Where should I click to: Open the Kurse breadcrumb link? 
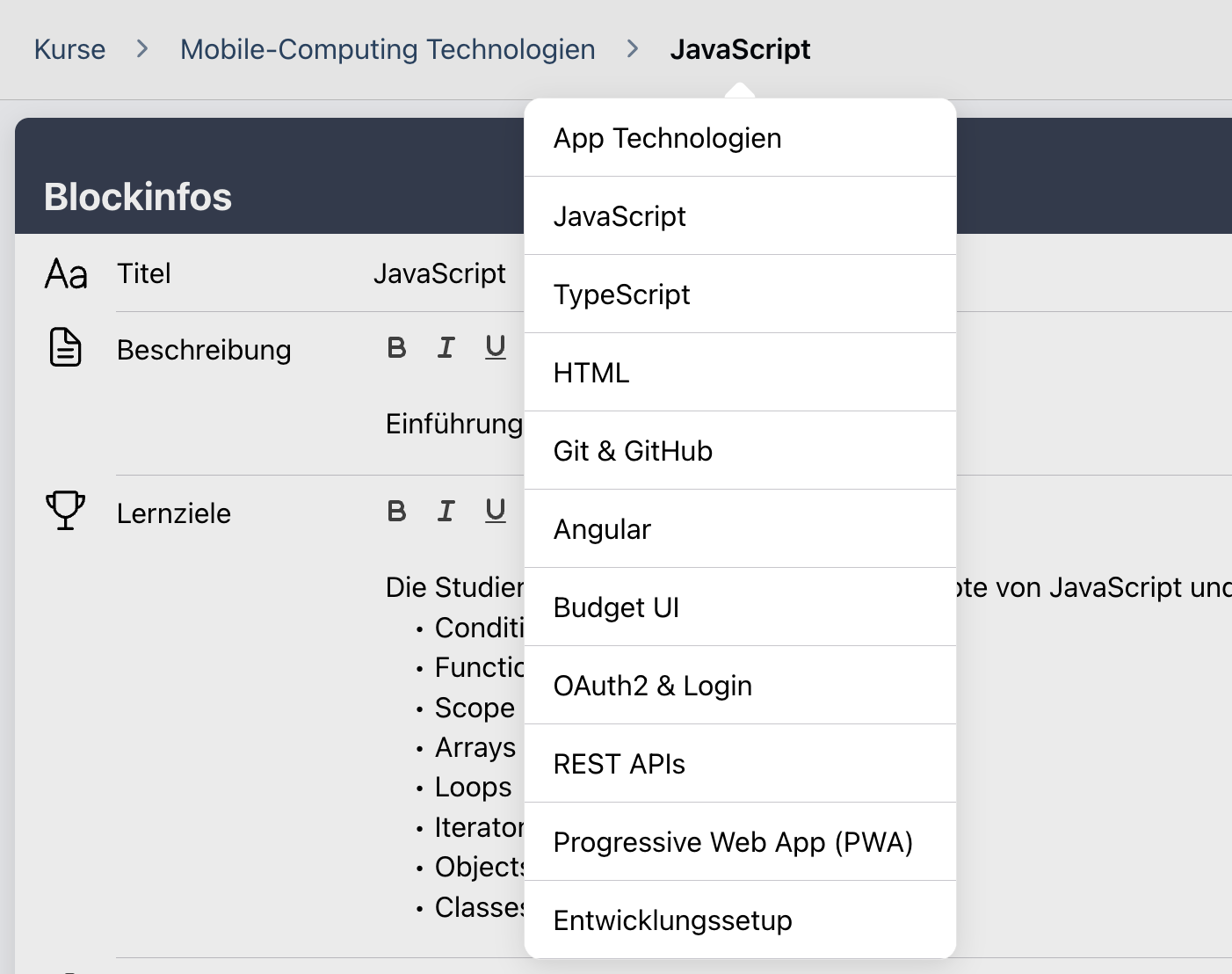coord(69,49)
